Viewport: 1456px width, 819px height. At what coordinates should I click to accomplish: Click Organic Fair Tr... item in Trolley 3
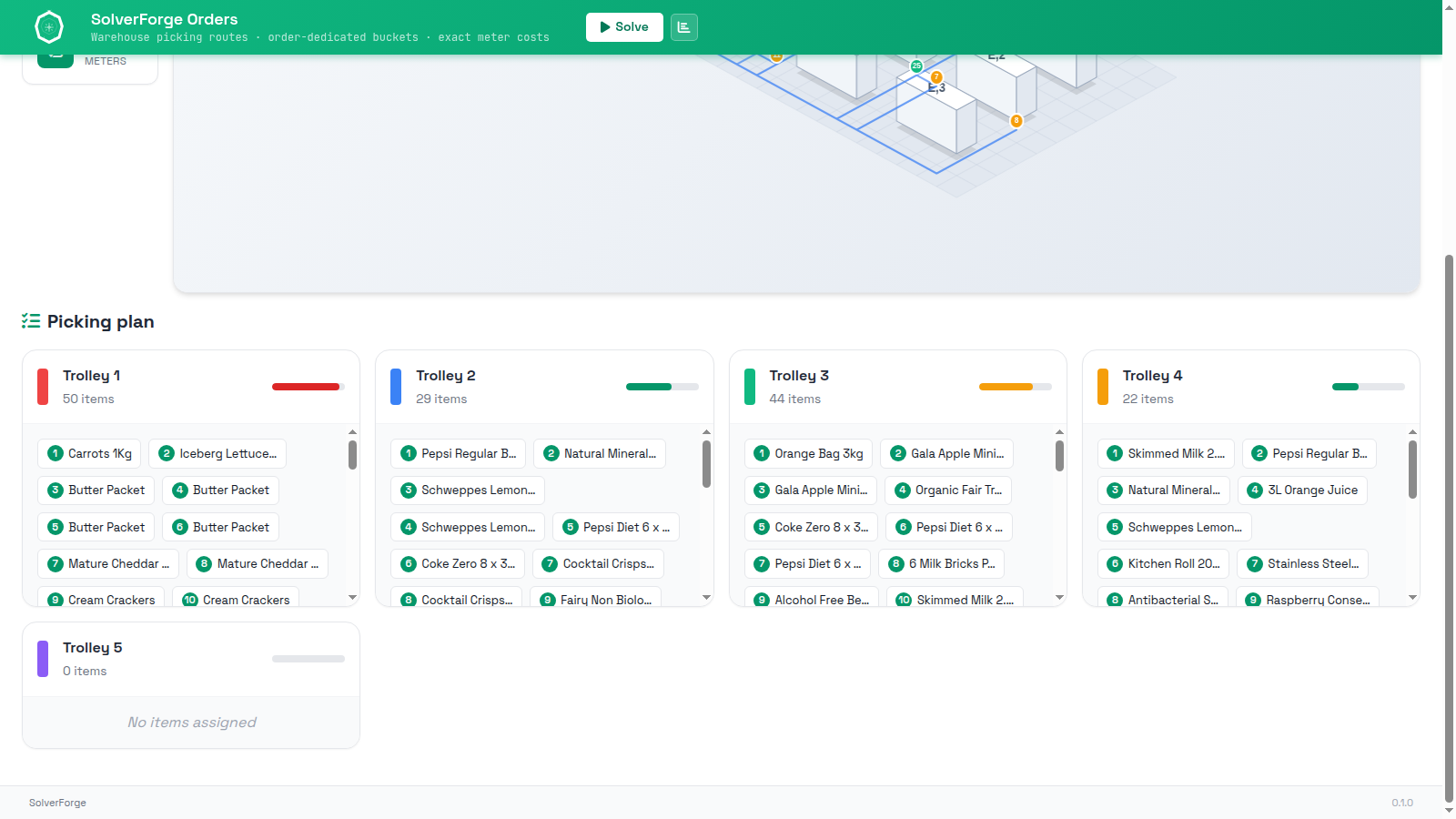[x=948, y=490]
